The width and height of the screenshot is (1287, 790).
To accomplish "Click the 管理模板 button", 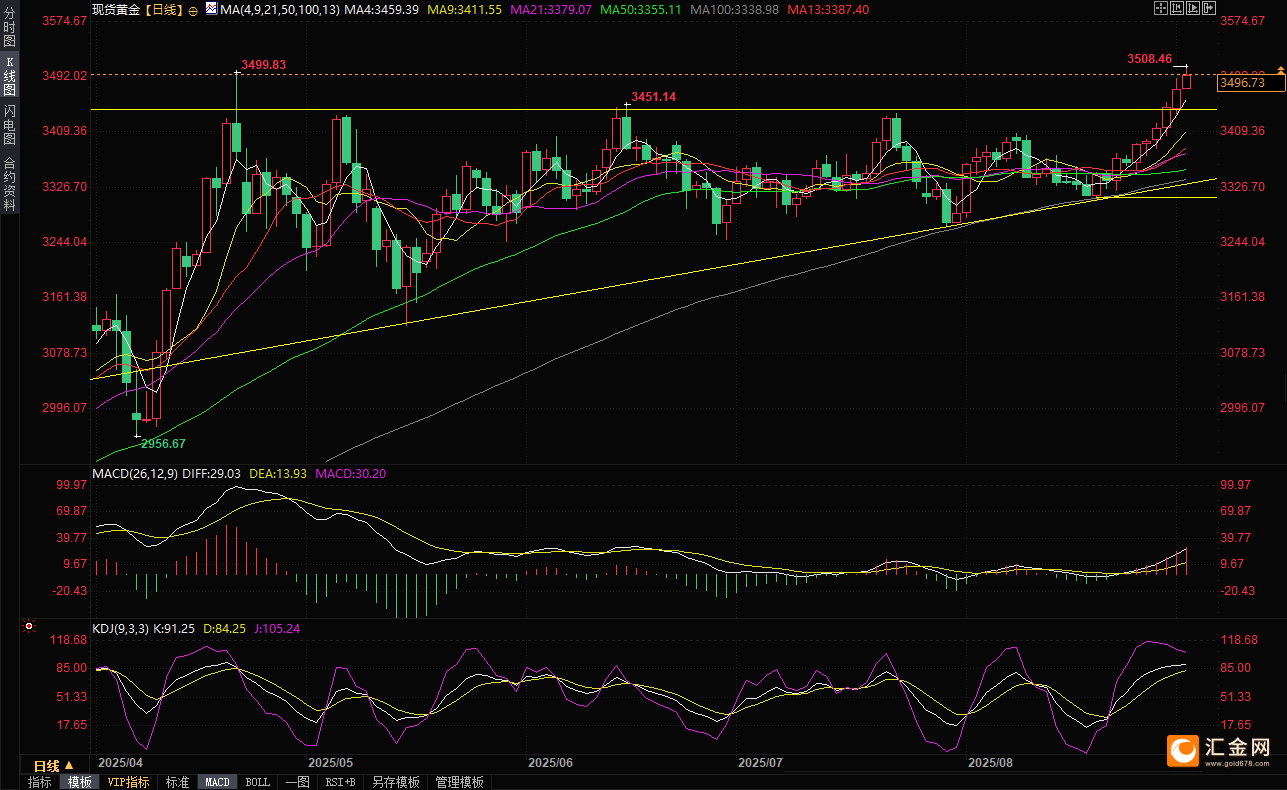I will click(460, 782).
